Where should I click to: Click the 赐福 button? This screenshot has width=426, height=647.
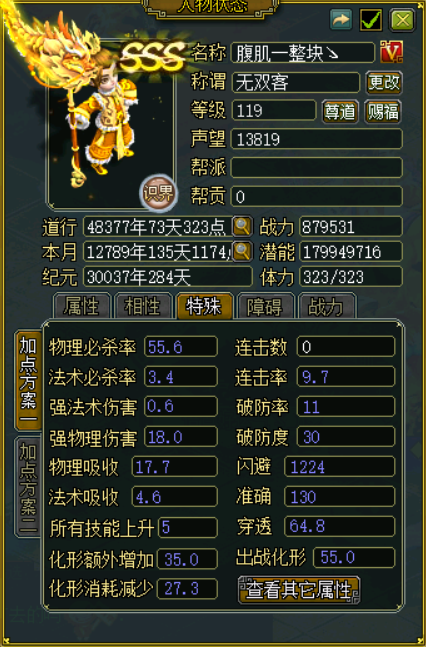pos(383,111)
